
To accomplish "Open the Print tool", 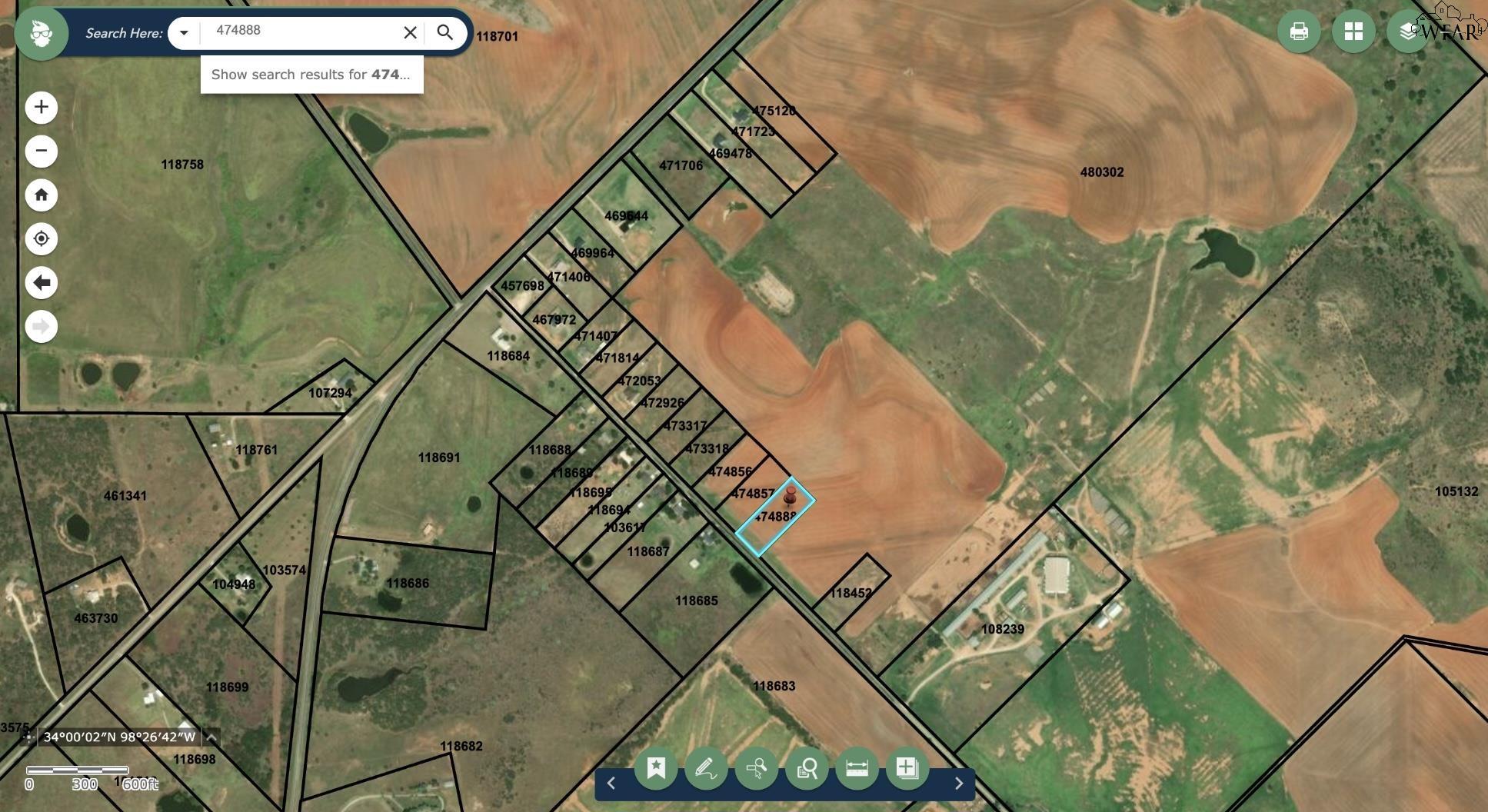I will point(1299,32).
